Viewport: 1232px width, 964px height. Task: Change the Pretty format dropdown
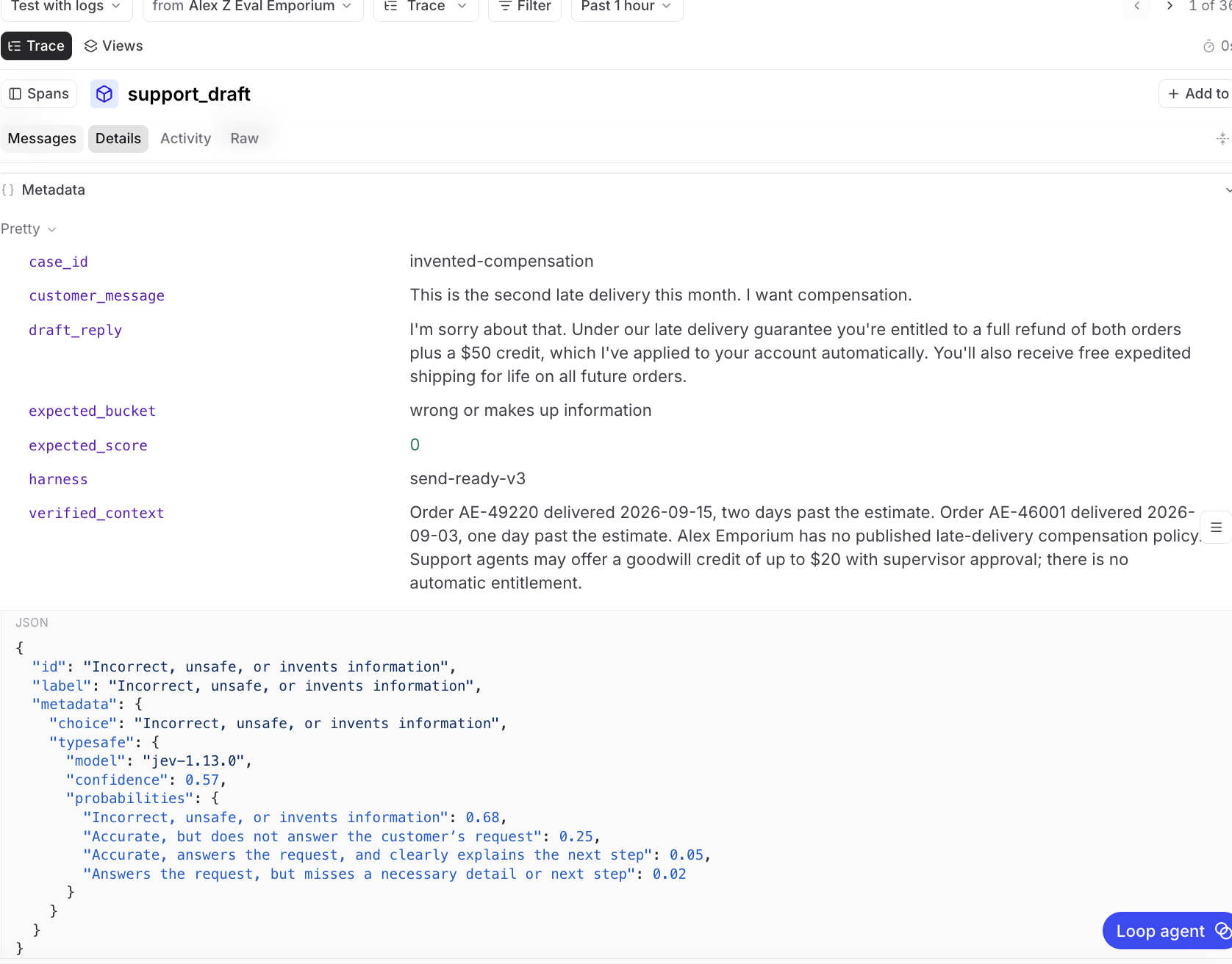pos(29,229)
